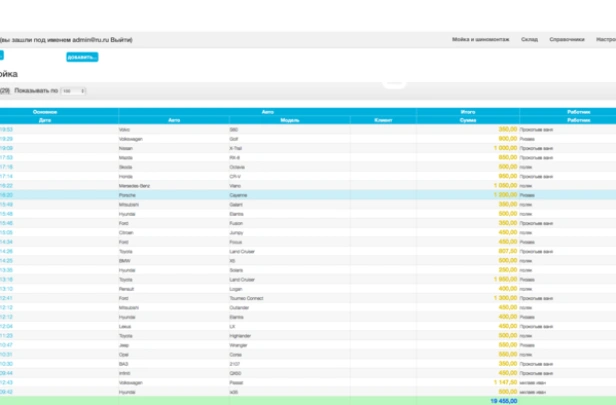Click the Клиент column header

tap(382, 120)
